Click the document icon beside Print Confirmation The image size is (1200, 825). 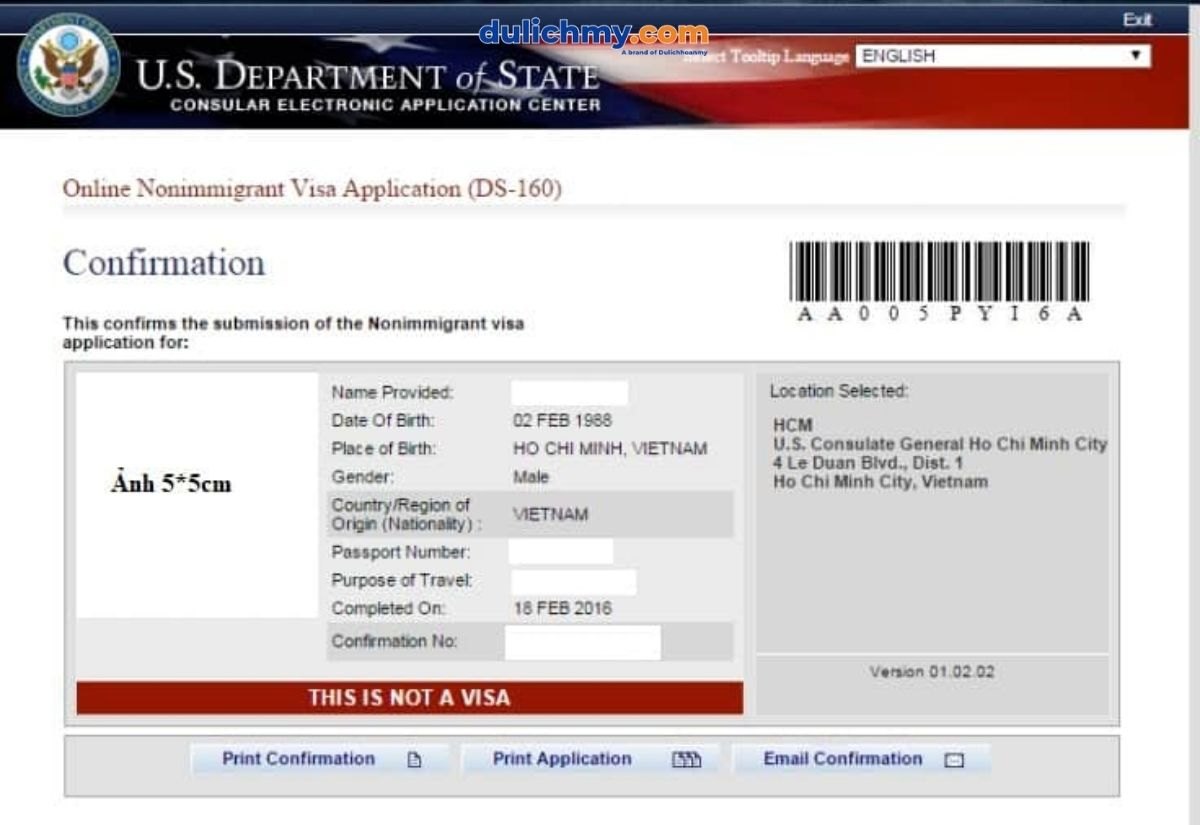(414, 760)
